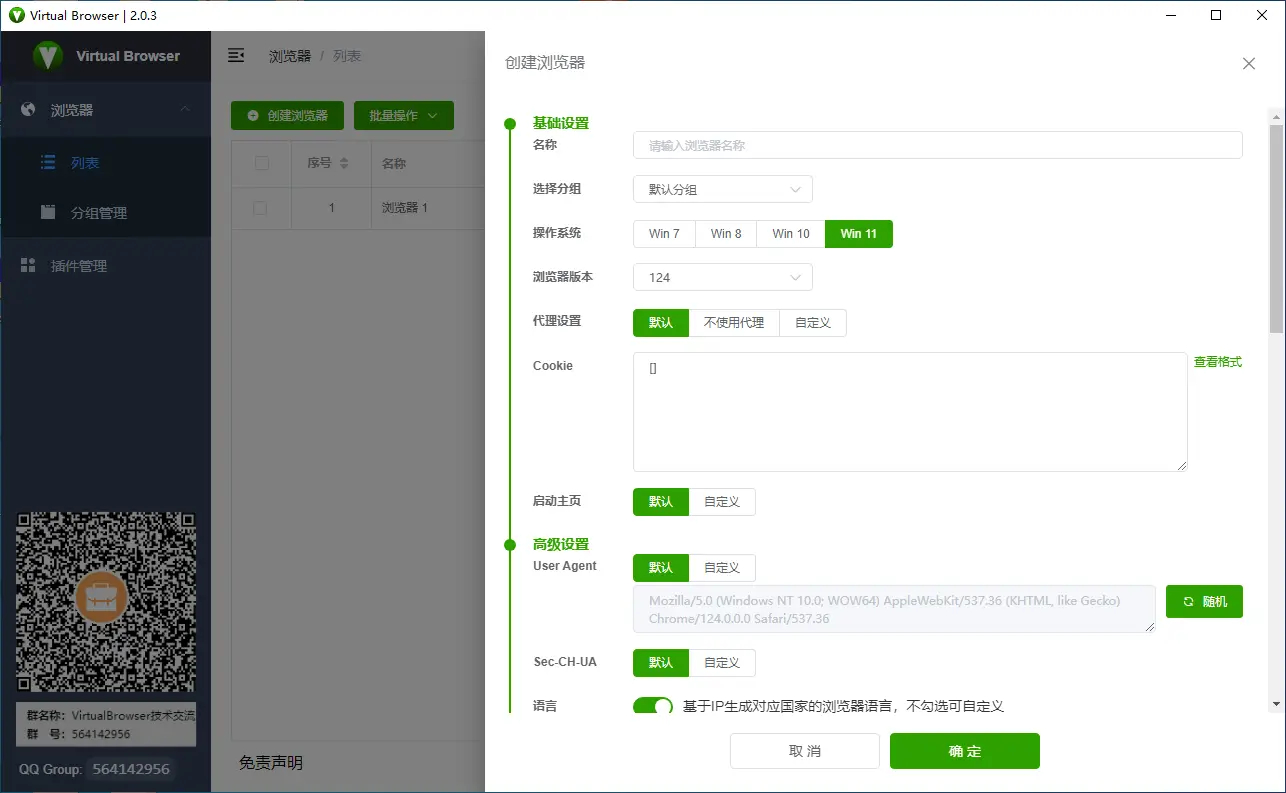Check the select-all checkbox in table header
Screen dimensions: 1286x793
coord(262,163)
